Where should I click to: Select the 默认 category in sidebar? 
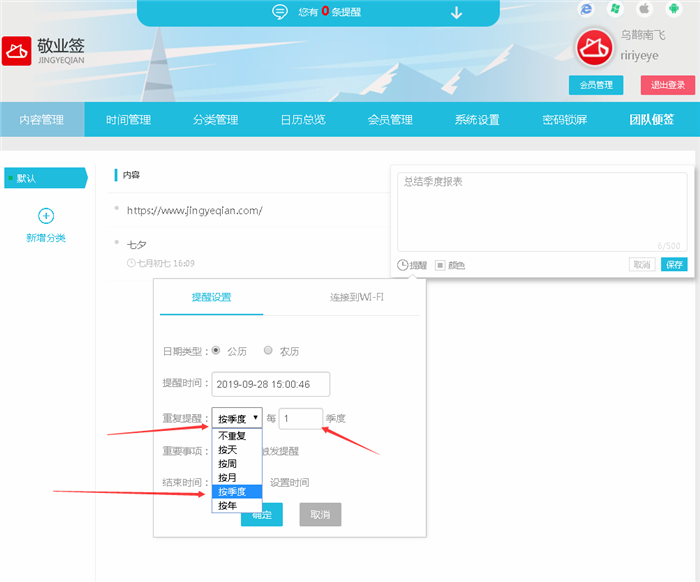46,178
